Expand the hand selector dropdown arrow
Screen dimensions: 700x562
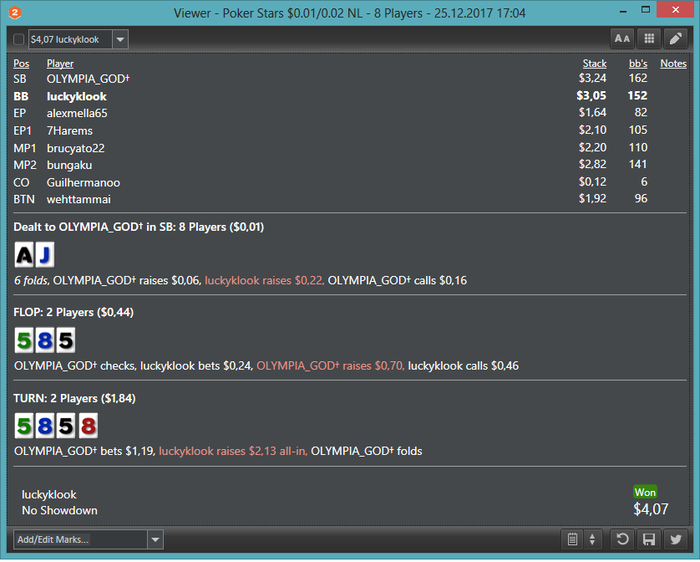[x=120, y=39]
